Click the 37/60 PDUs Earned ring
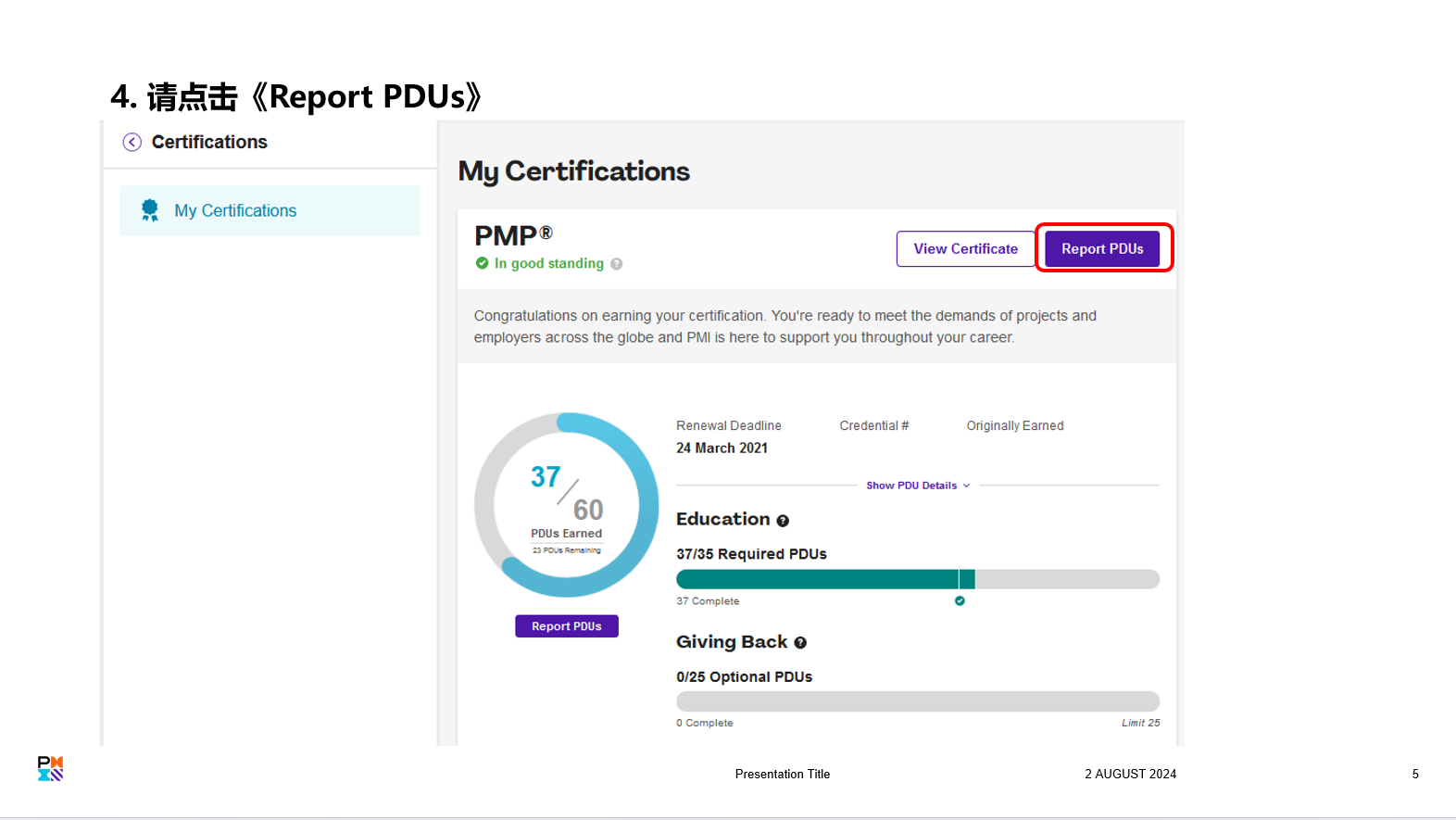1456x820 pixels. point(567,505)
